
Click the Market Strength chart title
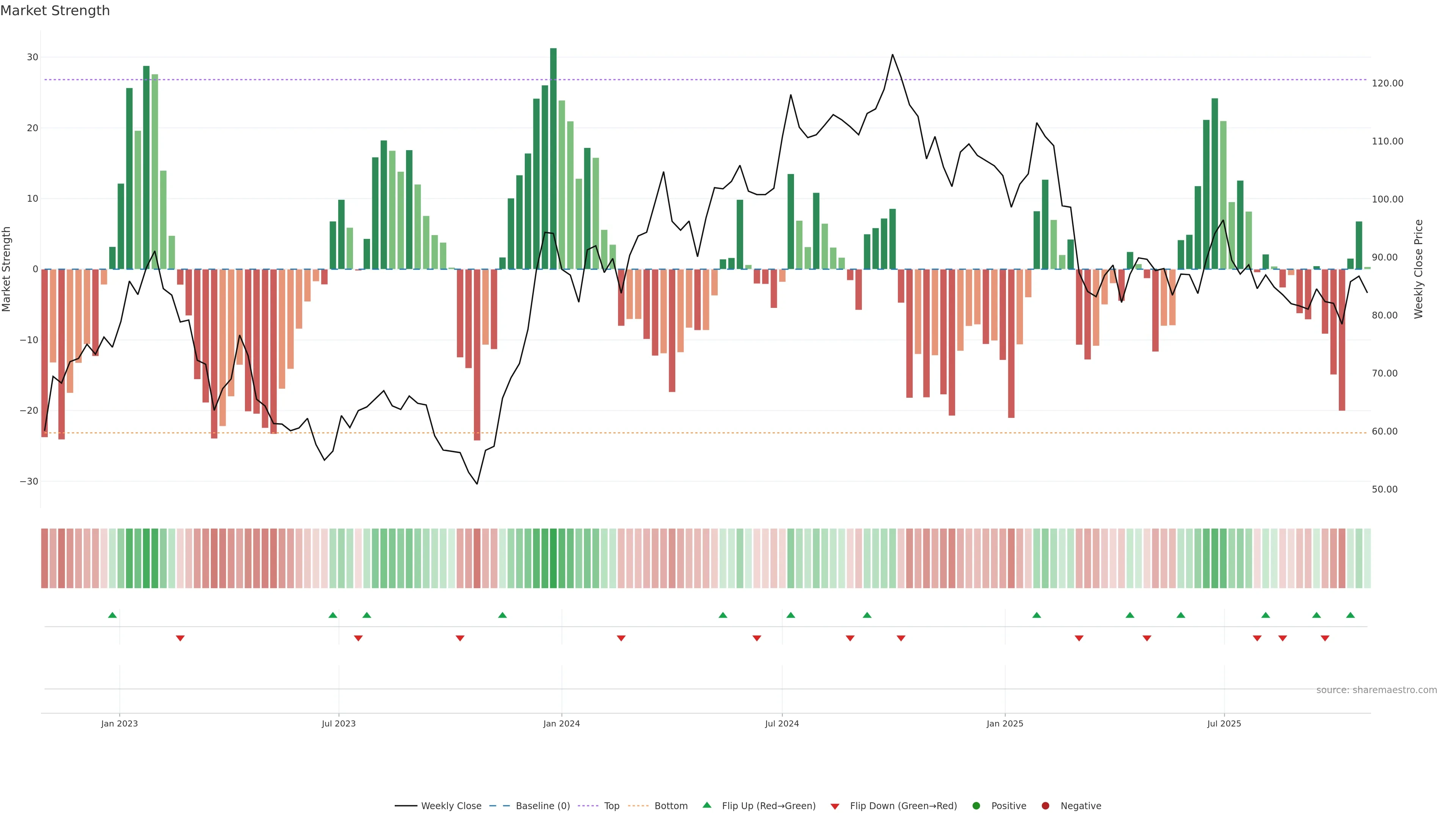[55, 11]
